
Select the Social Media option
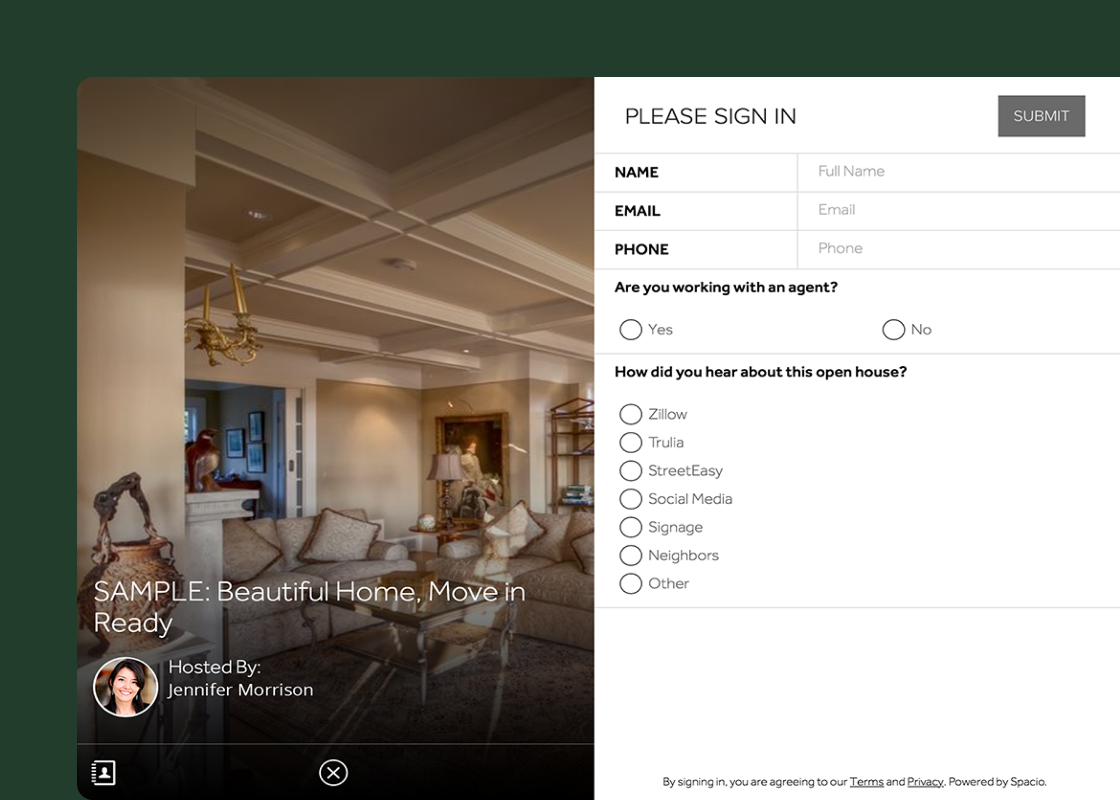pos(630,499)
